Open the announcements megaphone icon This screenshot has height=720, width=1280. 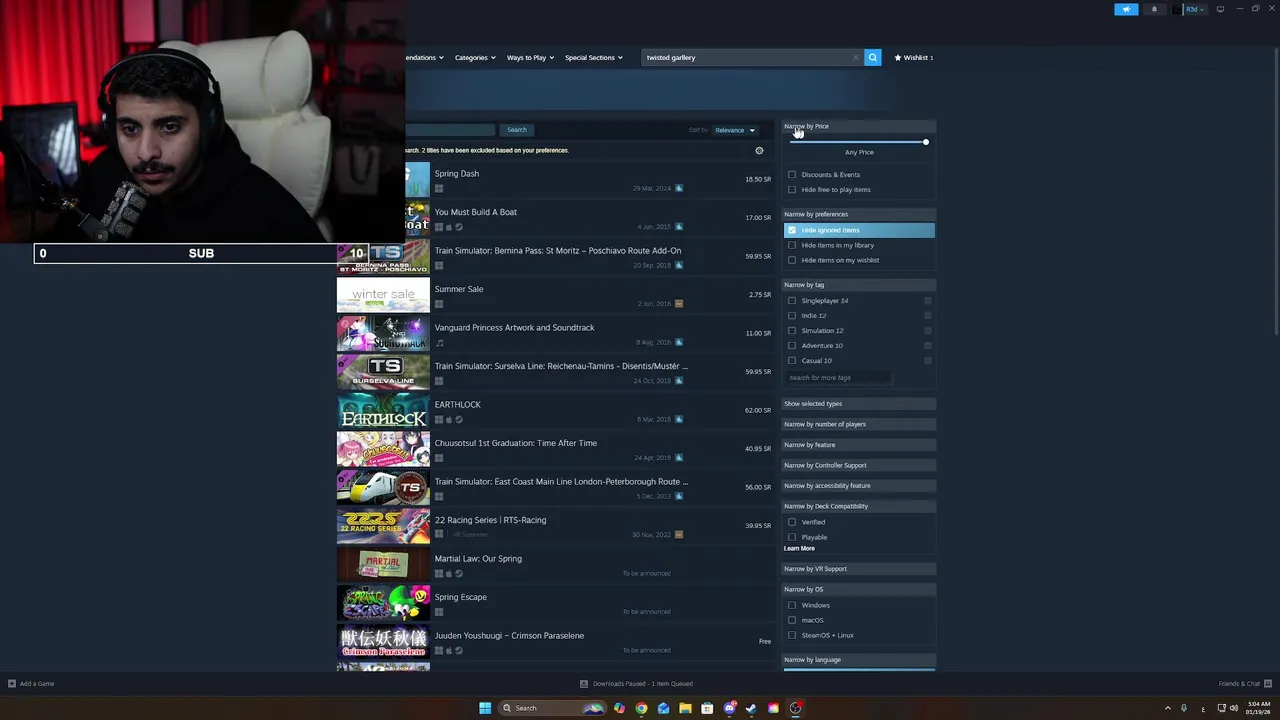click(x=1126, y=9)
